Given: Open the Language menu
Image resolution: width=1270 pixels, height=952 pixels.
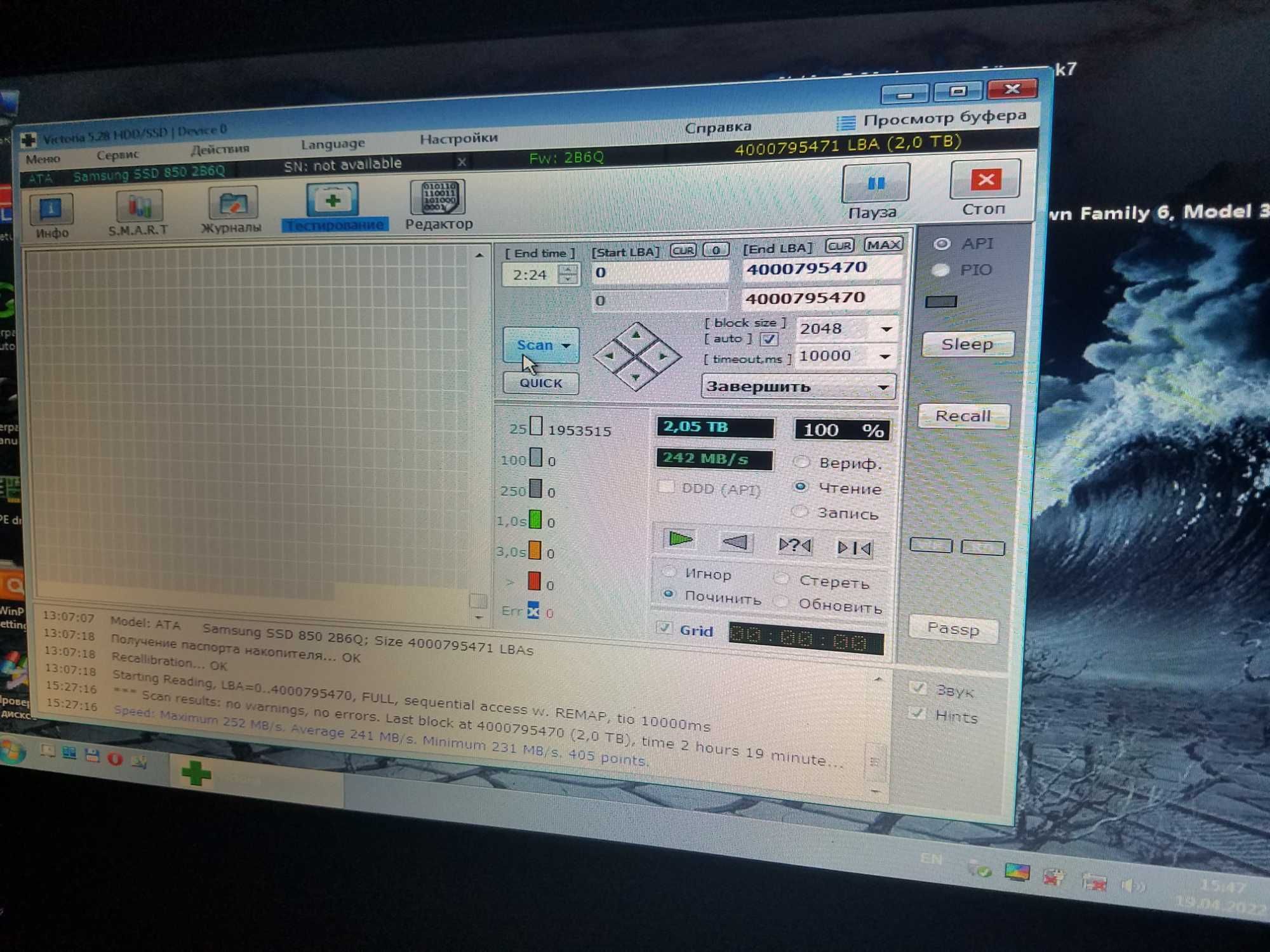Looking at the screenshot, I should pos(333,144).
